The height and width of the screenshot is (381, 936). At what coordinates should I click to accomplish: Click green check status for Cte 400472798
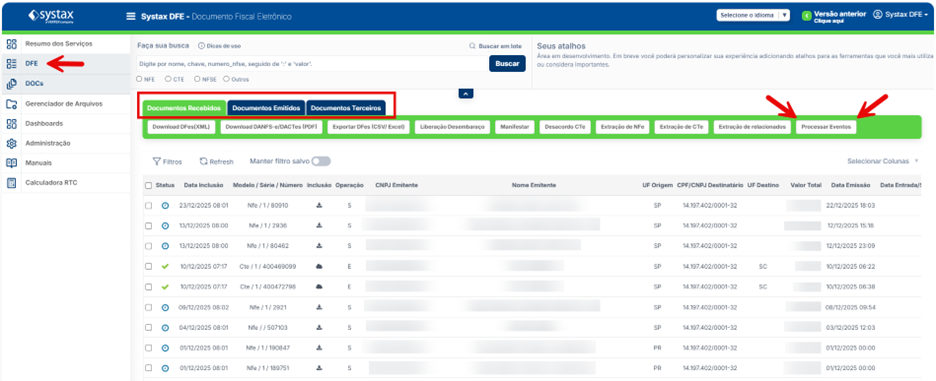click(x=165, y=287)
